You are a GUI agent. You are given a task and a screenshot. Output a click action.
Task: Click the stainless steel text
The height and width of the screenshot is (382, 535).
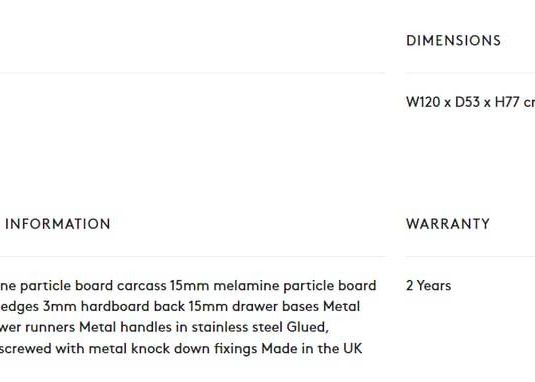tap(237, 327)
